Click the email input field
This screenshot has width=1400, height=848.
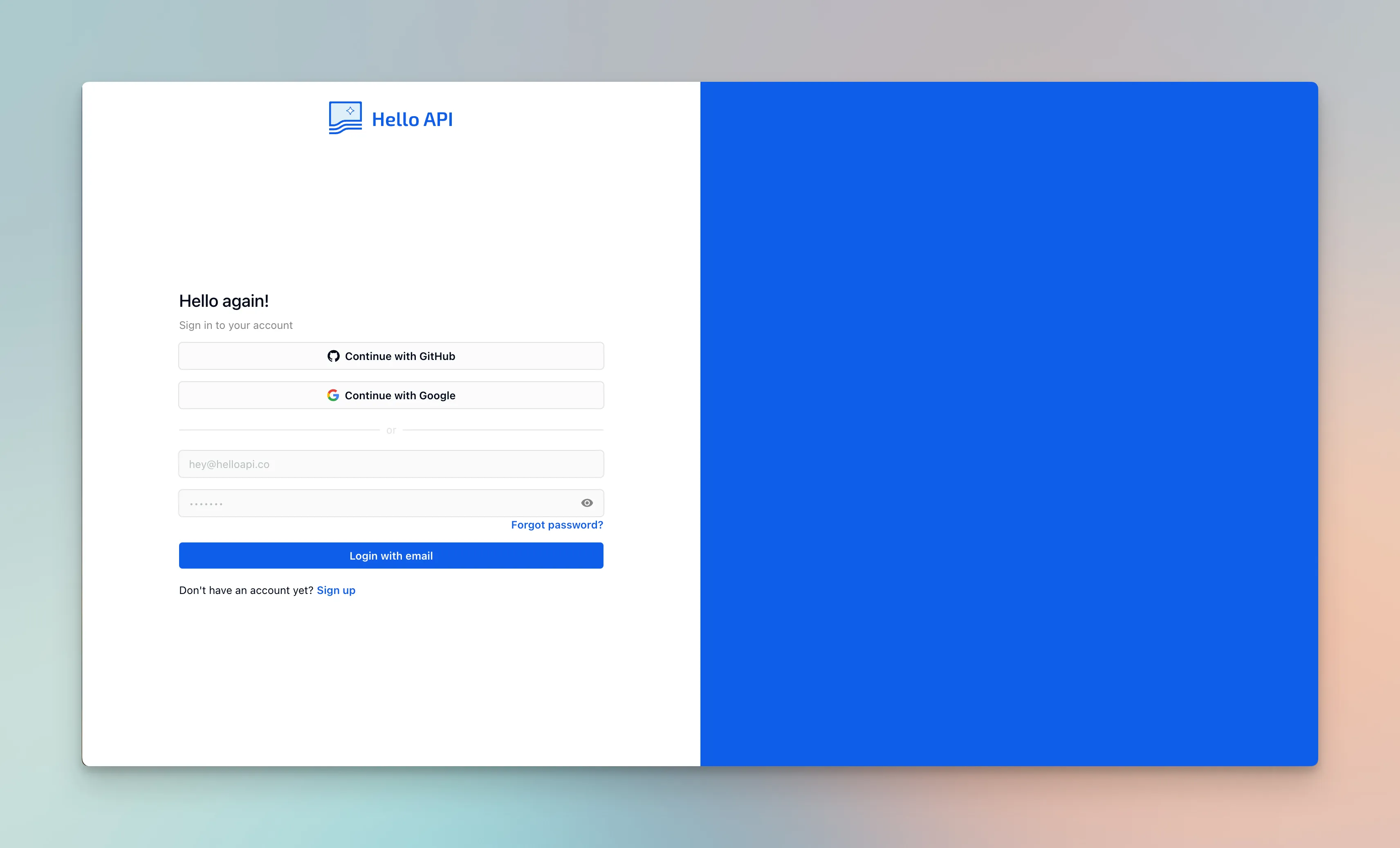point(391,463)
